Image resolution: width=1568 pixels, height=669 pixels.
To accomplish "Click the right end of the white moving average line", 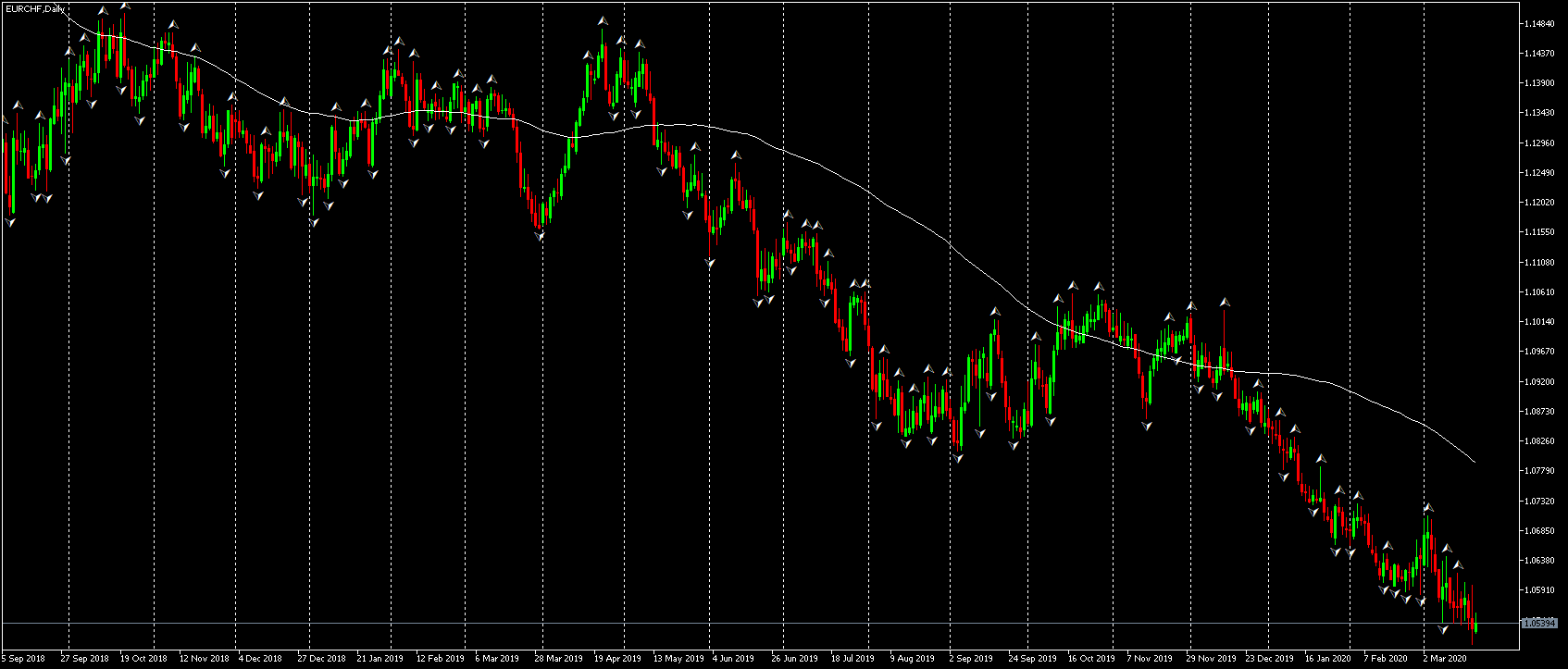I will point(1474,460).
